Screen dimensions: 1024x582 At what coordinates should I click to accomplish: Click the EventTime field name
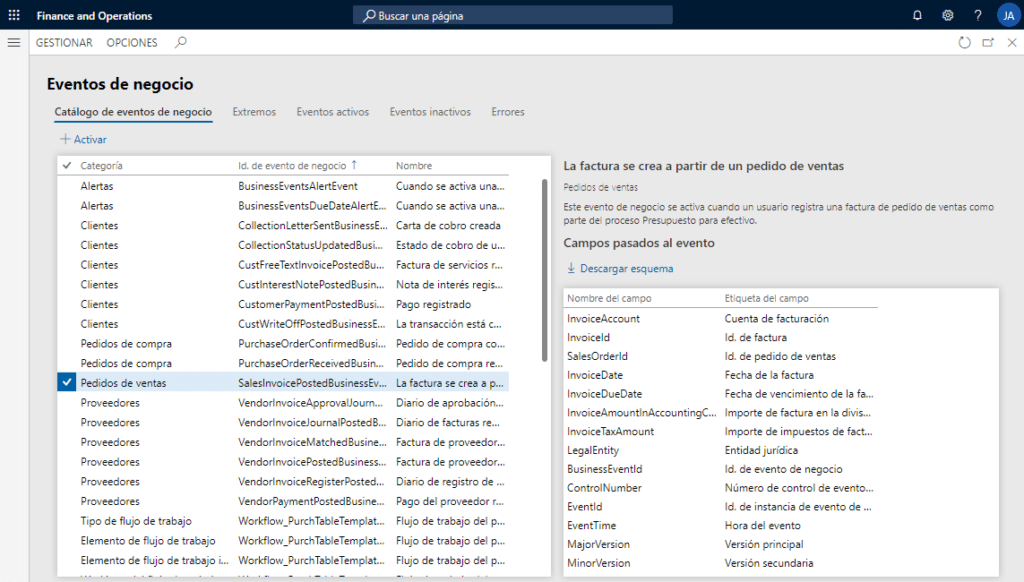click(x=591, y=525)
